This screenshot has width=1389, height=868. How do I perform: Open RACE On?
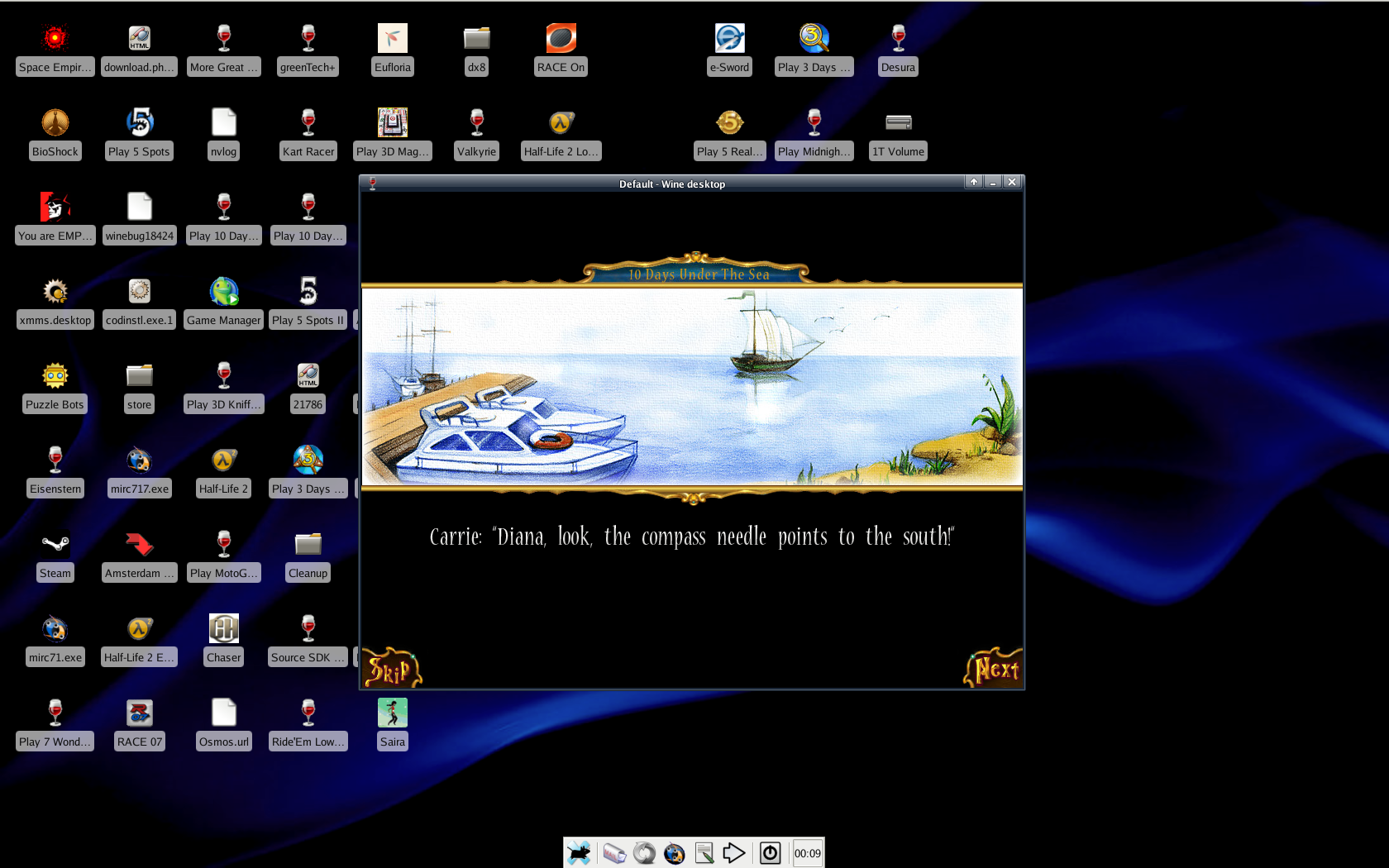pyautogui.click(x=560, y=37)
